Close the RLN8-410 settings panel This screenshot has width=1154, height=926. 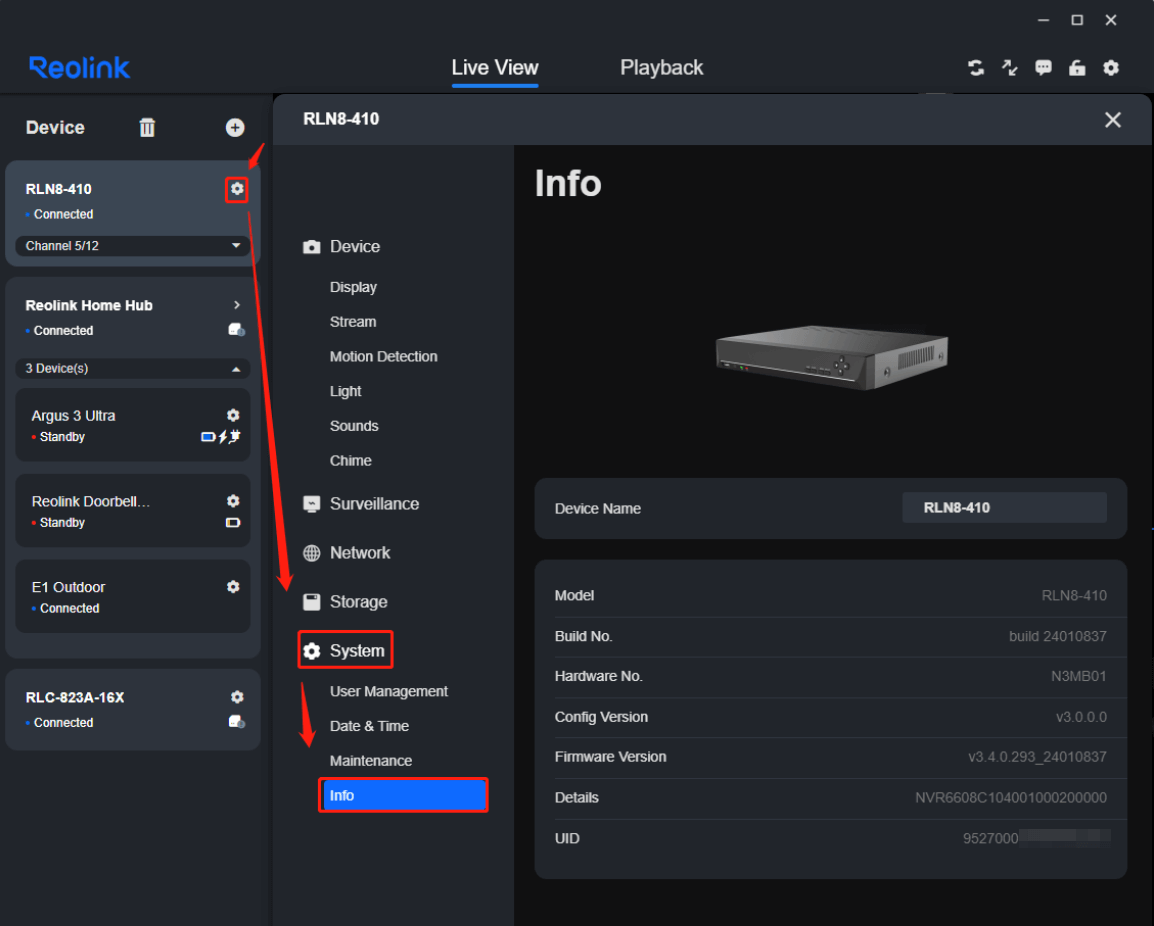(1113, 119)
